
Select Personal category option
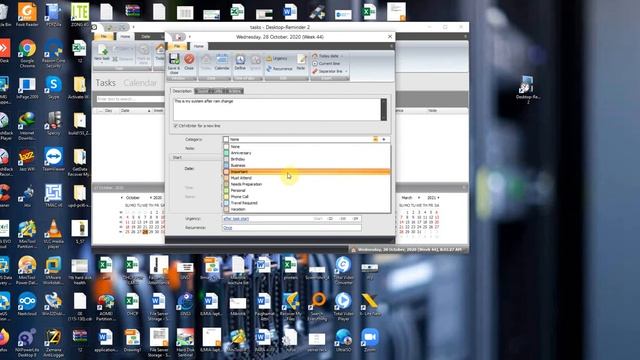[307, 190]
